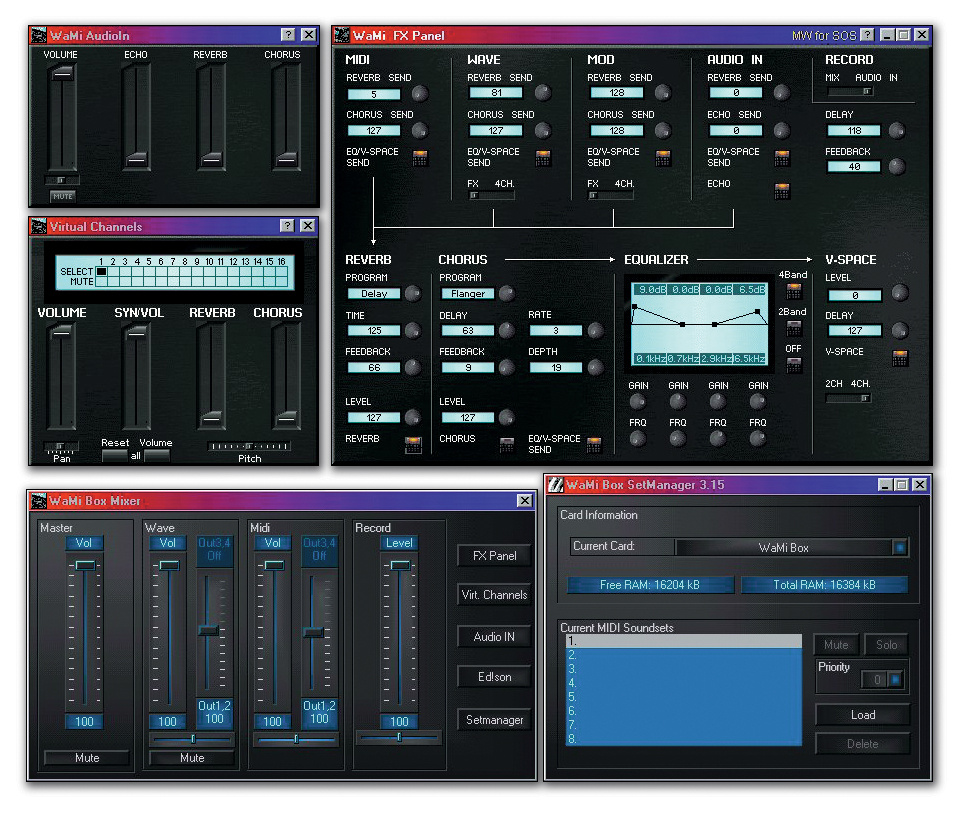Toggle the V-Space enable icon
Viewport: 968px width, 816px height.
pos(900,358)
